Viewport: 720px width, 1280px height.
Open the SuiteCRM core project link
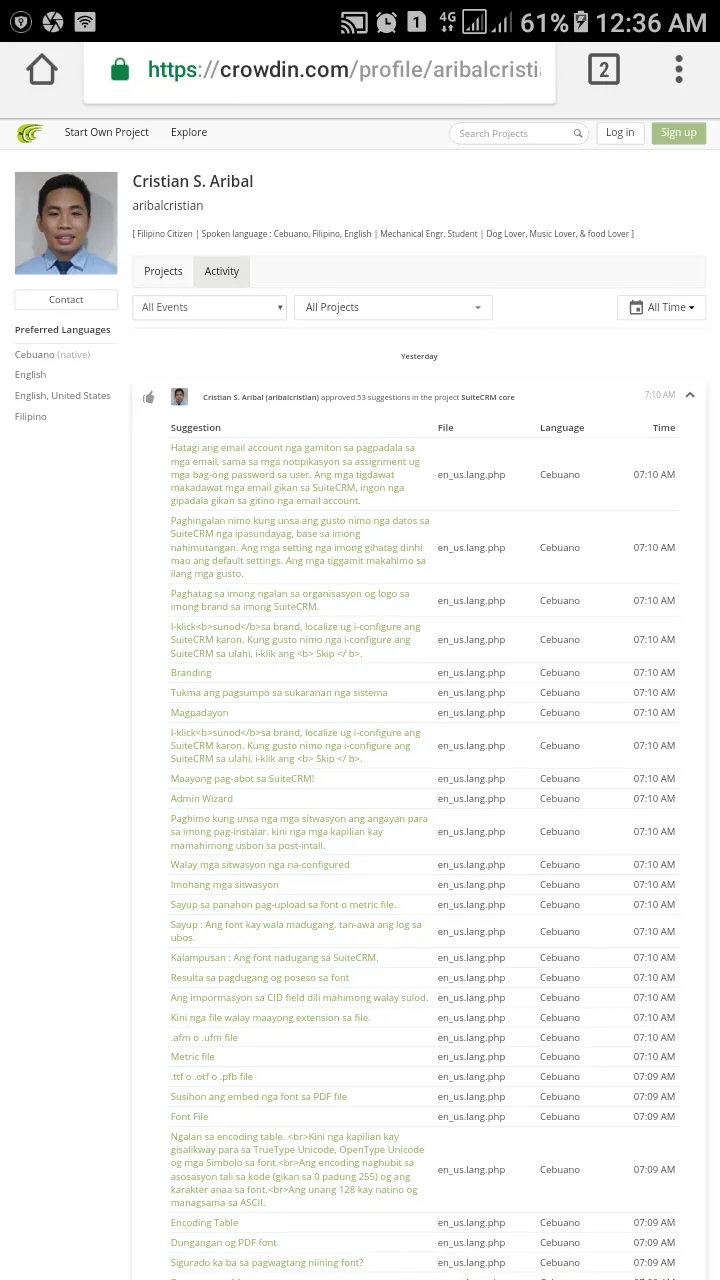click(488, 397)
